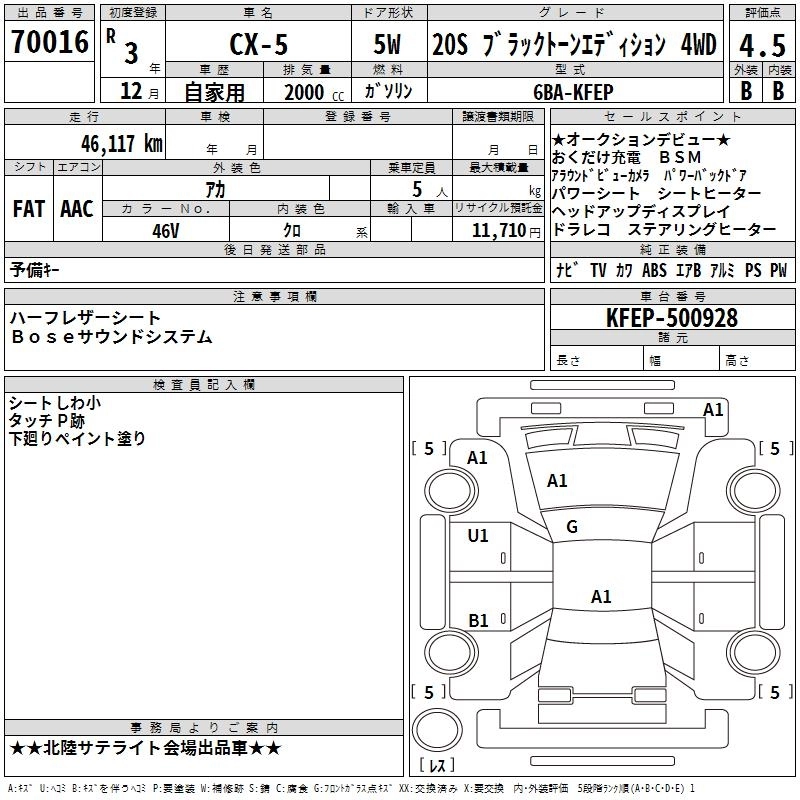Viewport: 800px width, 800px height.
Task: Select the overall score 4.5
Action: 762,46
